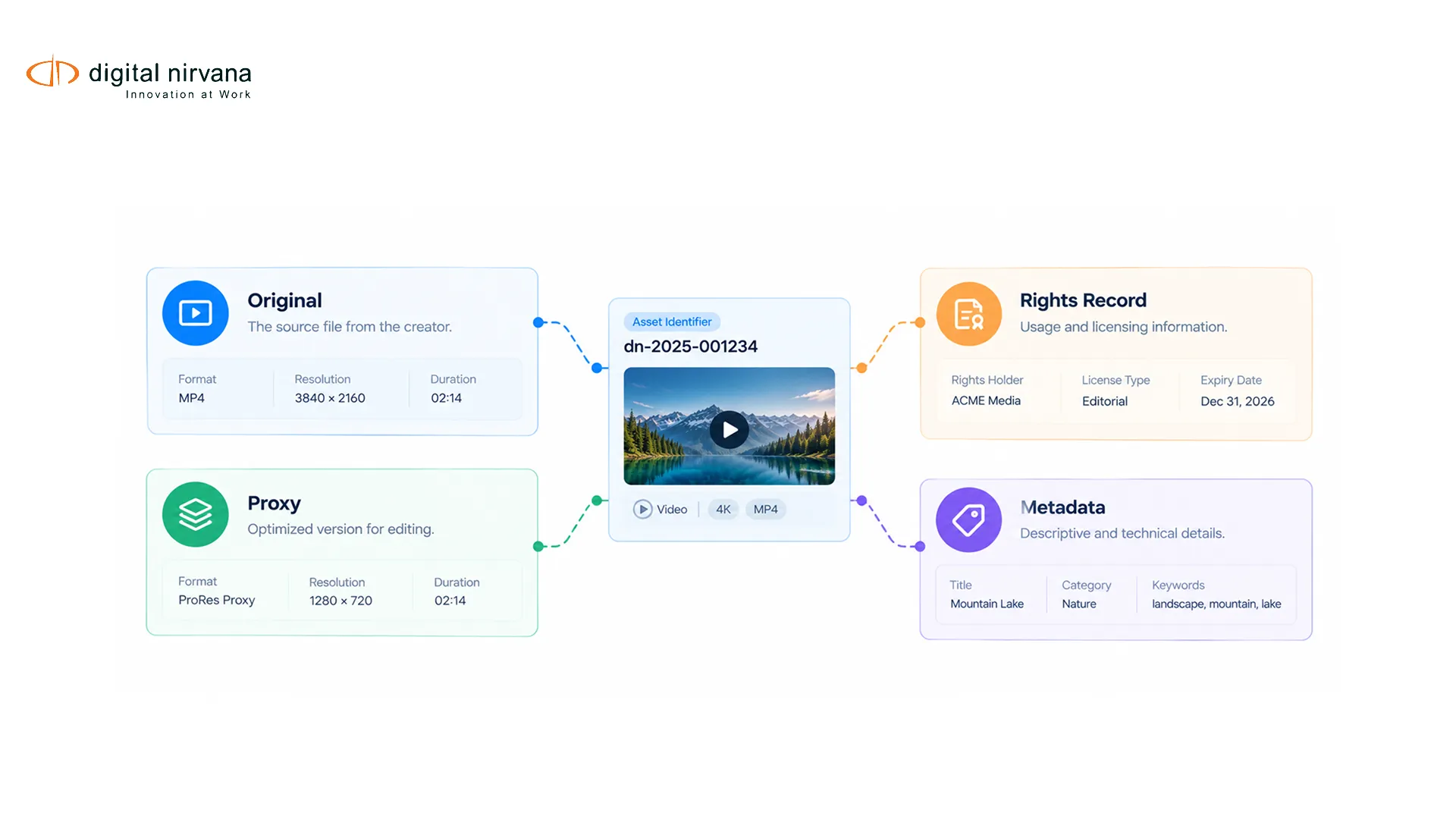This screenshot has width=1456, height=819.
Task: Click the Innovation at Work tagline
Action: pos(188,94)
